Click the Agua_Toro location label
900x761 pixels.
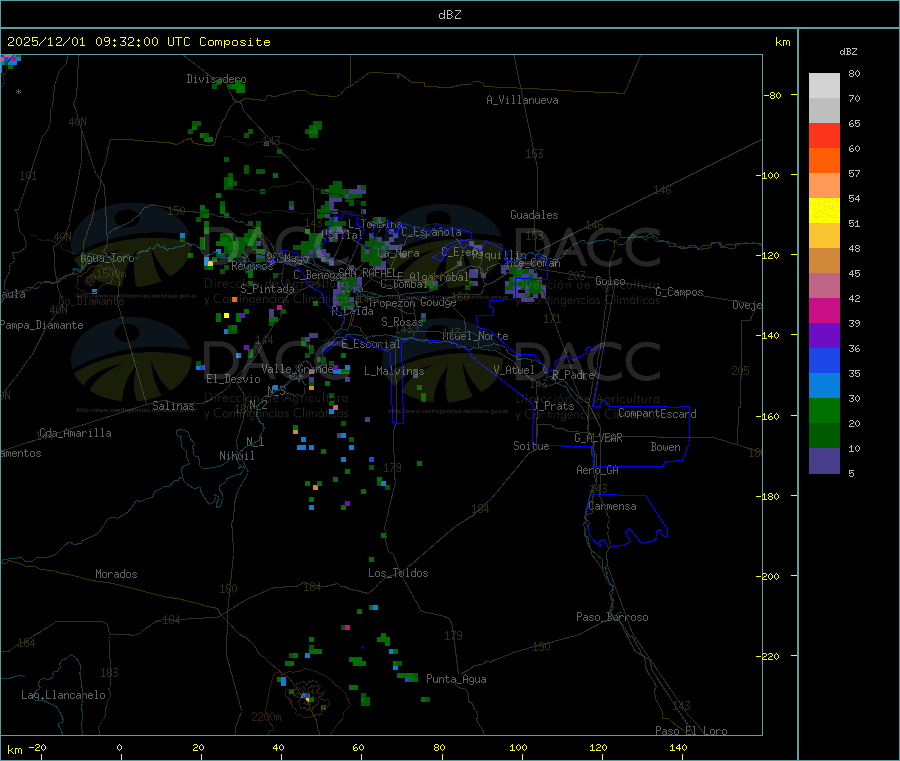coord(107,258)
